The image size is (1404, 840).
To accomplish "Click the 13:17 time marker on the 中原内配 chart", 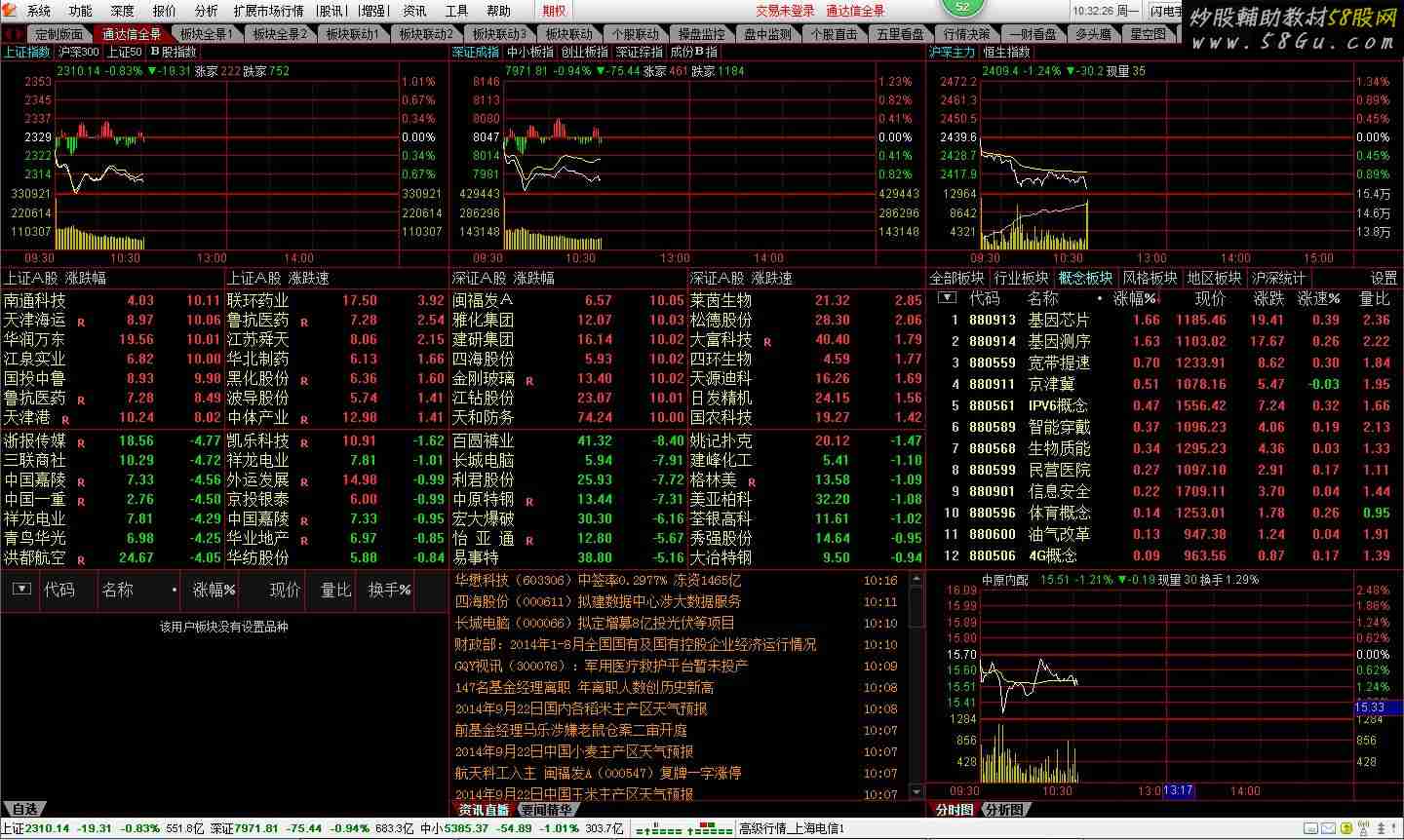I will [x=1178, y=790].
